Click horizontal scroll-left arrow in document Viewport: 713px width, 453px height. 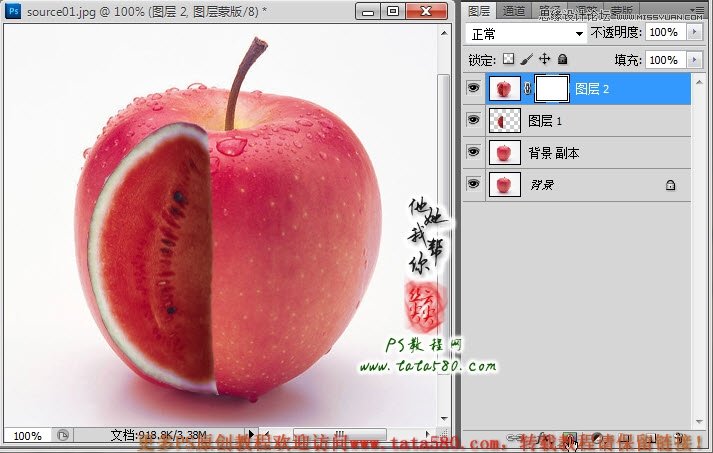point(266,434)
